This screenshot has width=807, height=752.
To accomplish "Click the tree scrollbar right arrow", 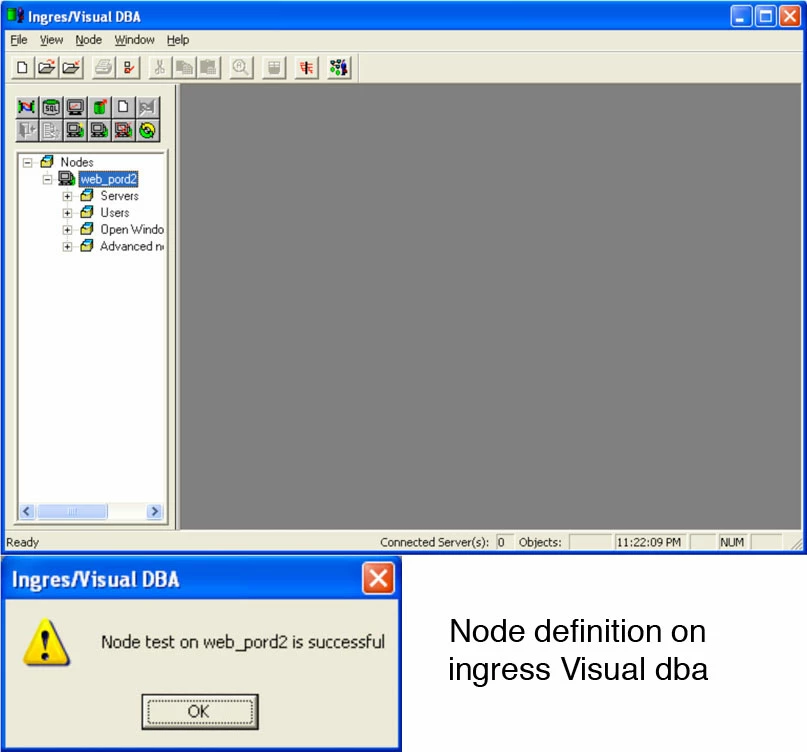I will (154, 512).
